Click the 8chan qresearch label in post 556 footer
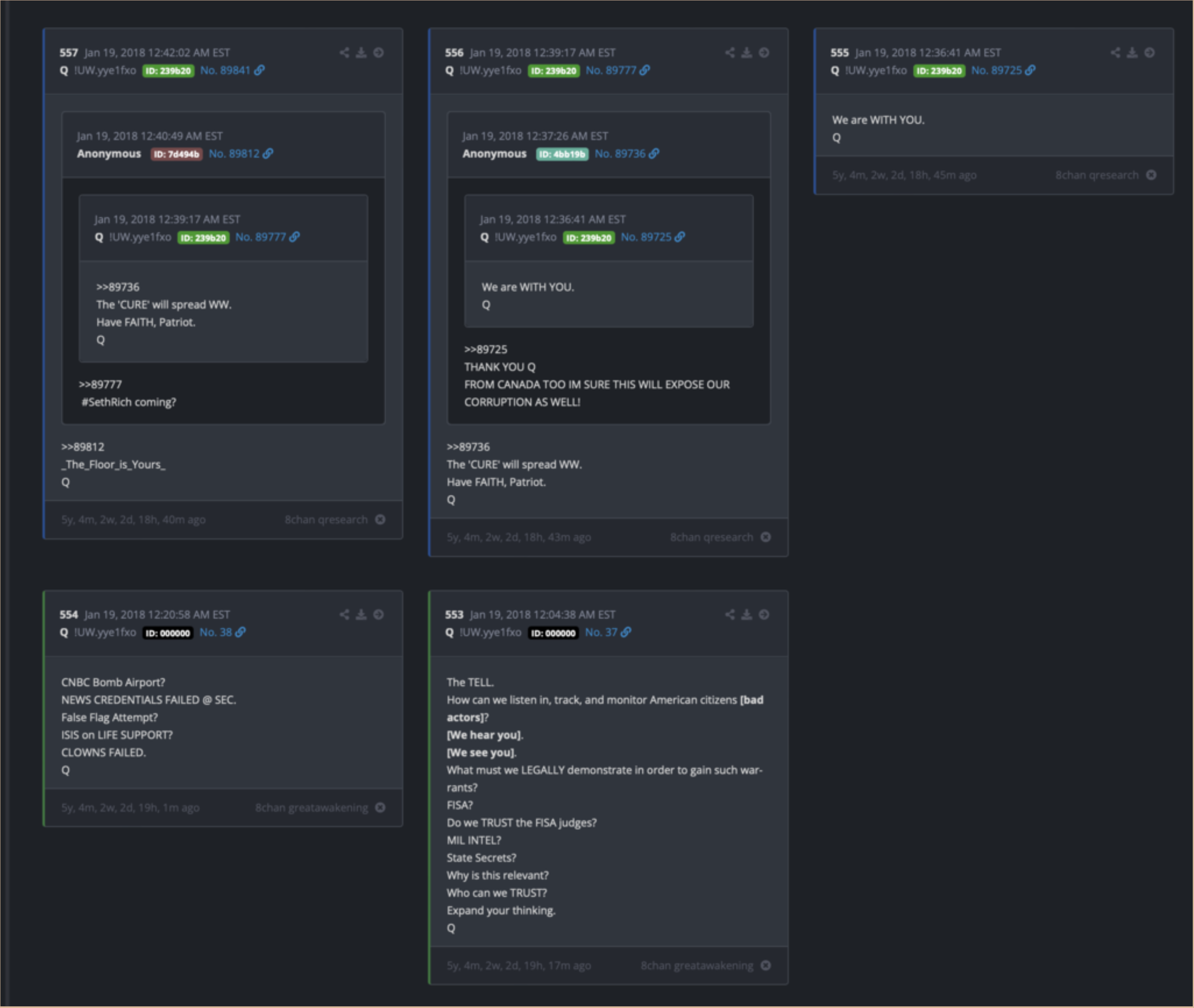1194x1008 pixels. (712, 537)
